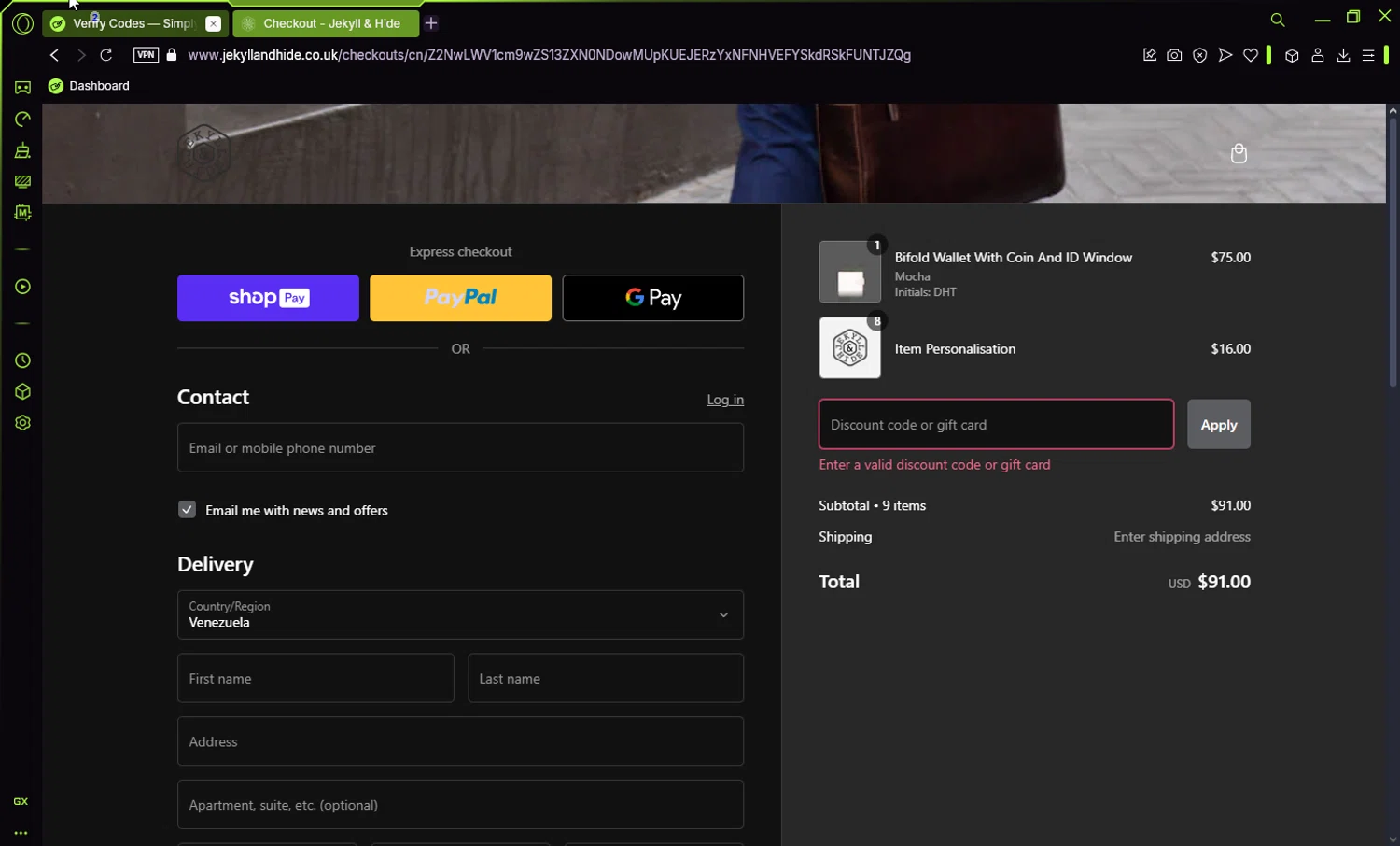Image resolution: width=1400 pixels, height=846 pixels.
Task: Open a new tab with the plus button
Action: tap(431, 23)
